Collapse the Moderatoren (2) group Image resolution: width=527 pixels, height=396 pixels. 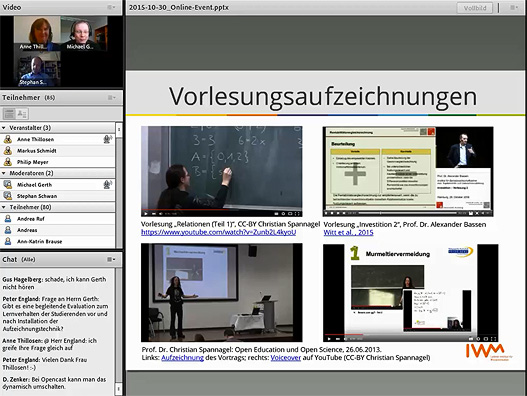(4, 173)
